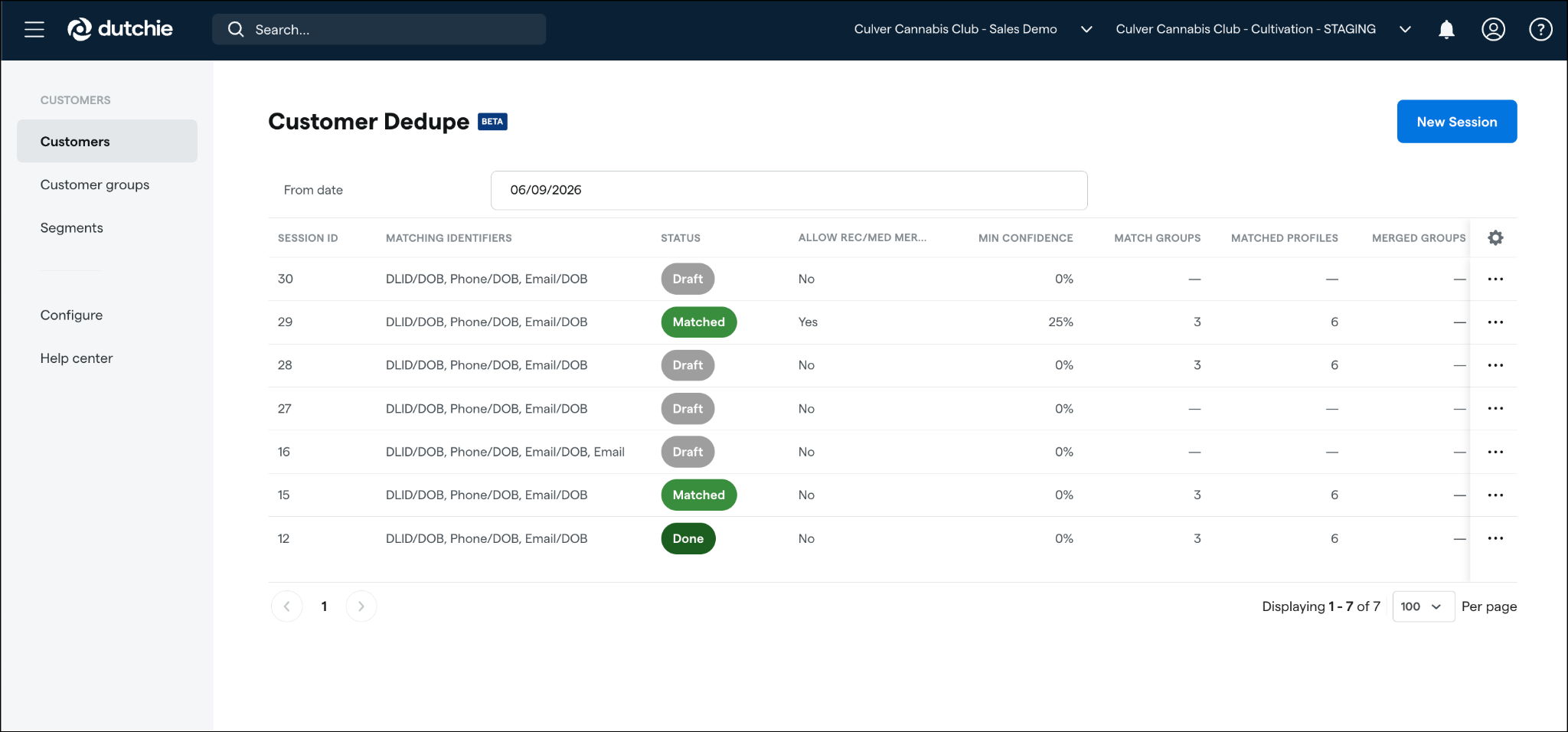1568x732 pixels.
Task: Click Matching Identifiers column header
Action: tap(449, 238)
